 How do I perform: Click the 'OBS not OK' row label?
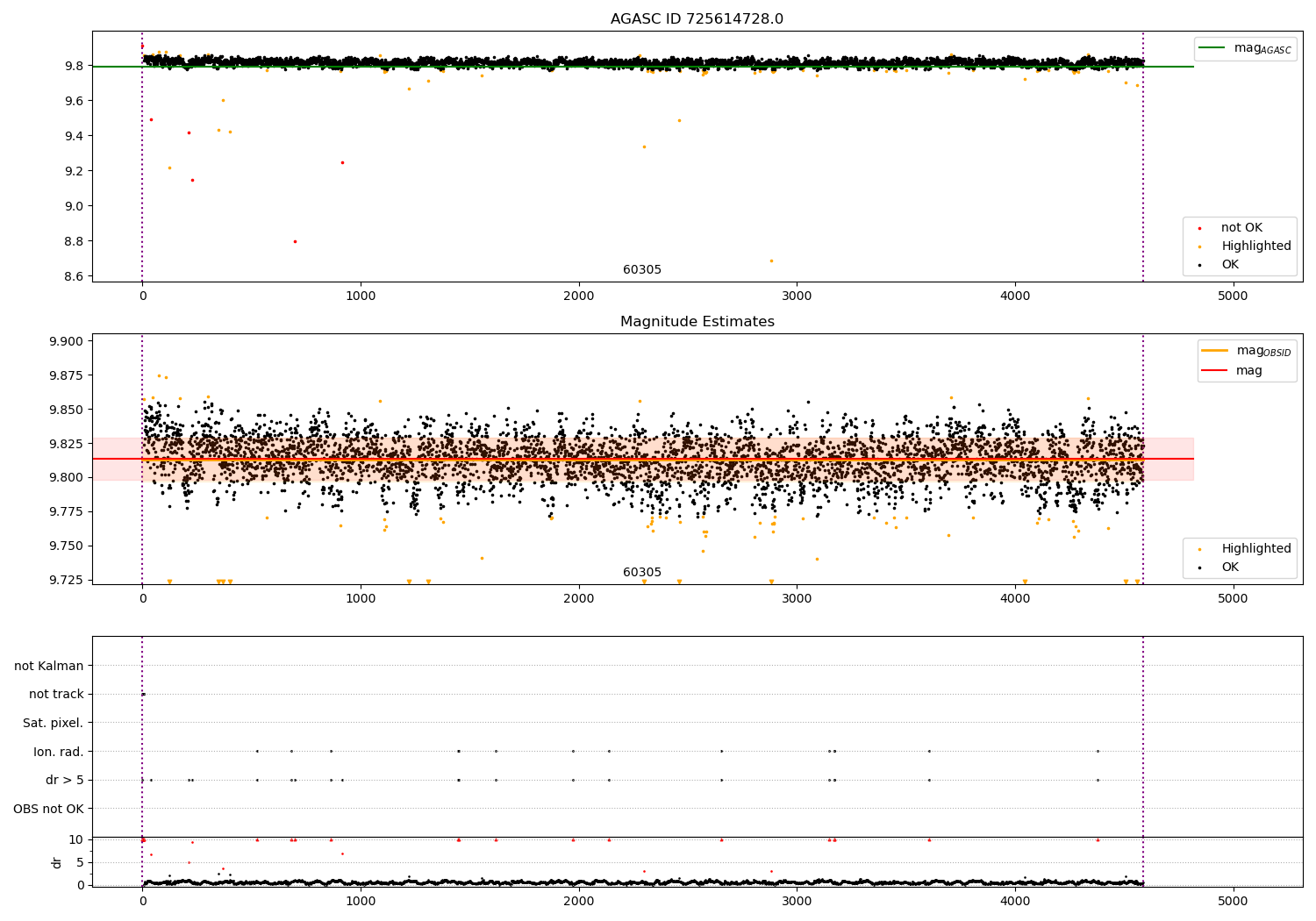[48, 809]
